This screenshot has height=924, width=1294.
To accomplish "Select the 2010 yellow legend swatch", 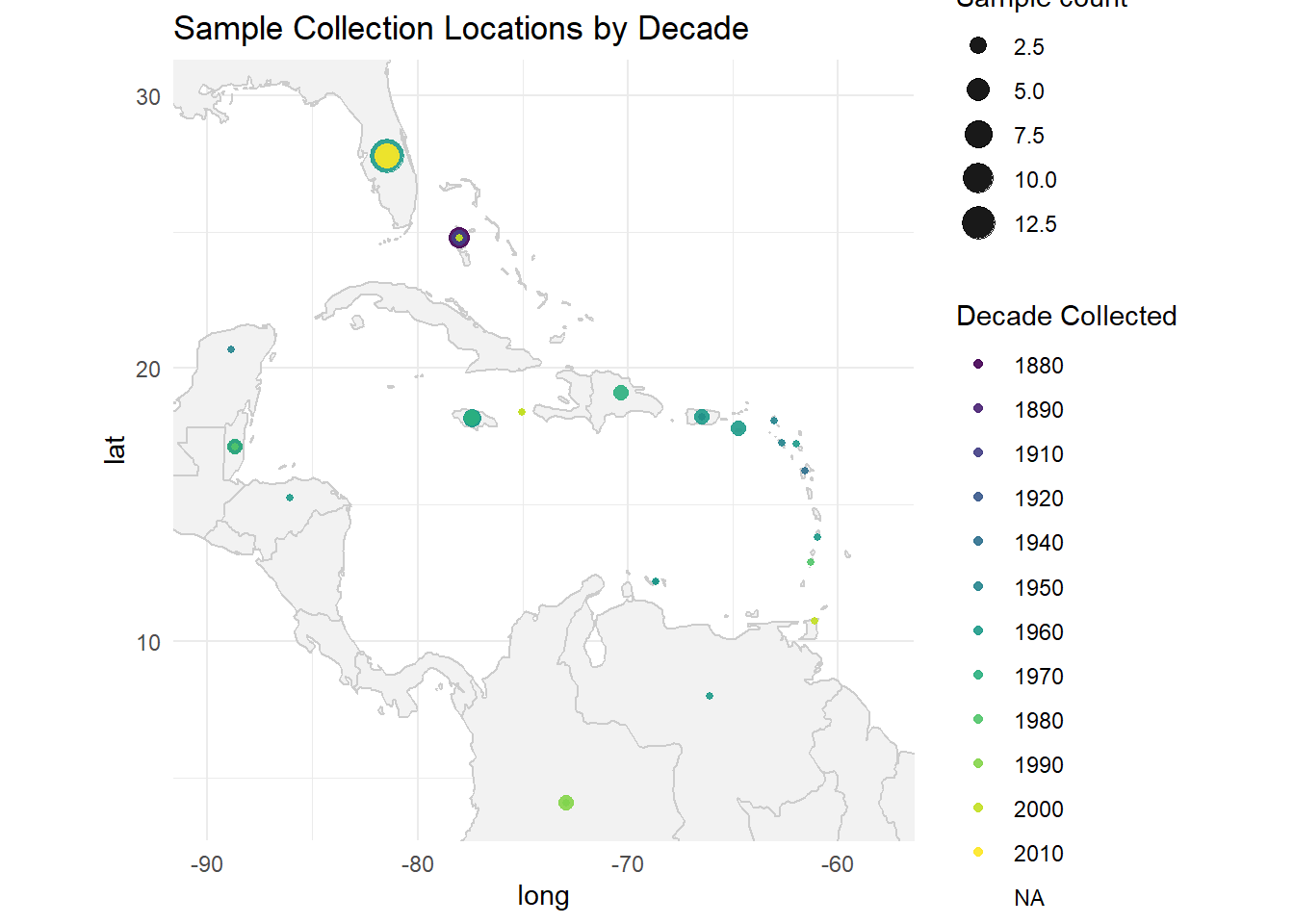I will [x=978, y=852].
